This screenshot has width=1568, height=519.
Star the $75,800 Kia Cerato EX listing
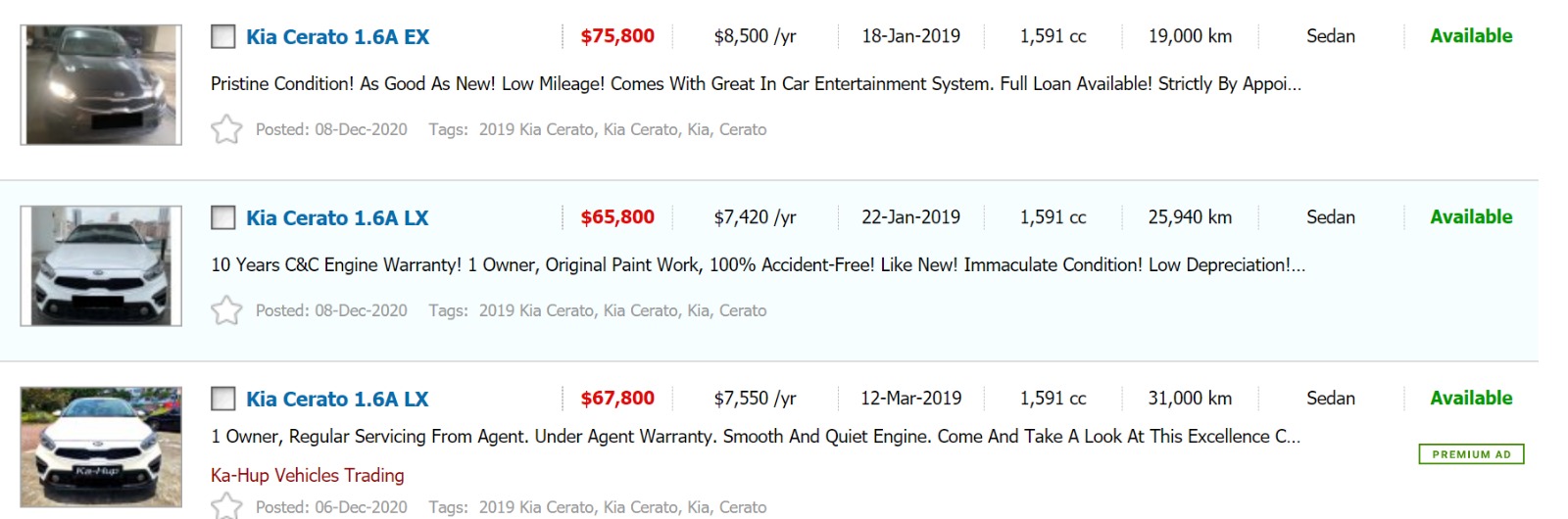tap(226, 129)
